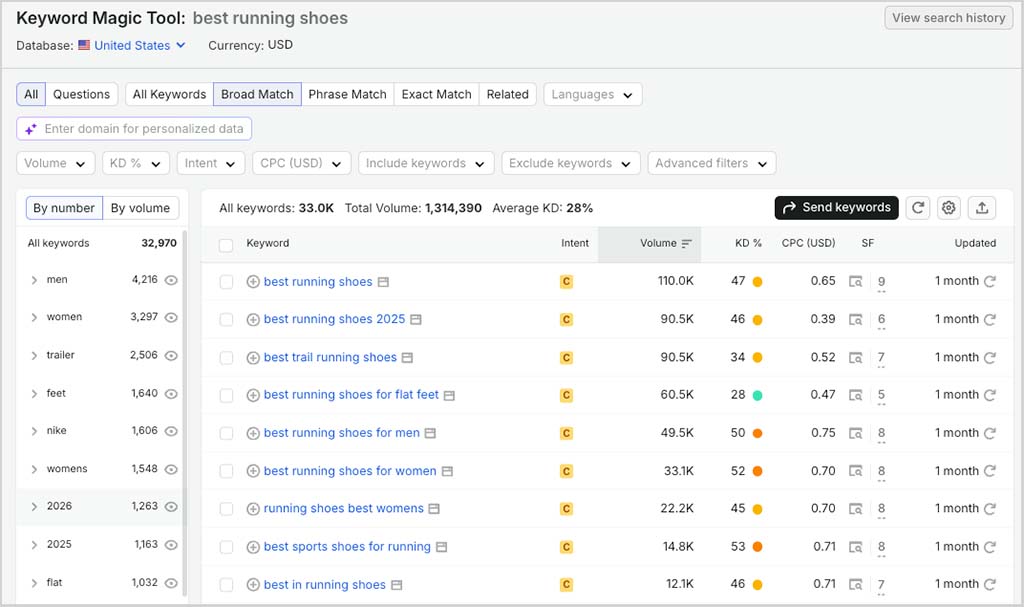Open SERP icon after 'best running shoes' keyword
Viewport: 1024px width, 607px height.
[x=383, y=282]
